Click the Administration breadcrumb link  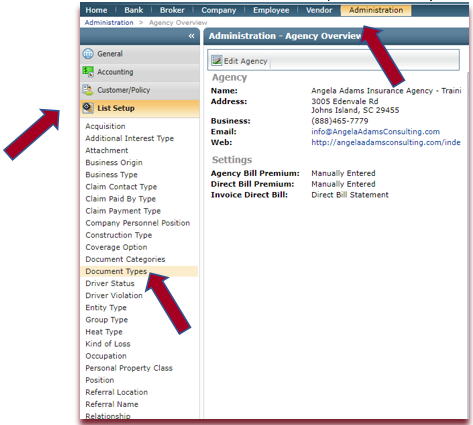(109, 23)
